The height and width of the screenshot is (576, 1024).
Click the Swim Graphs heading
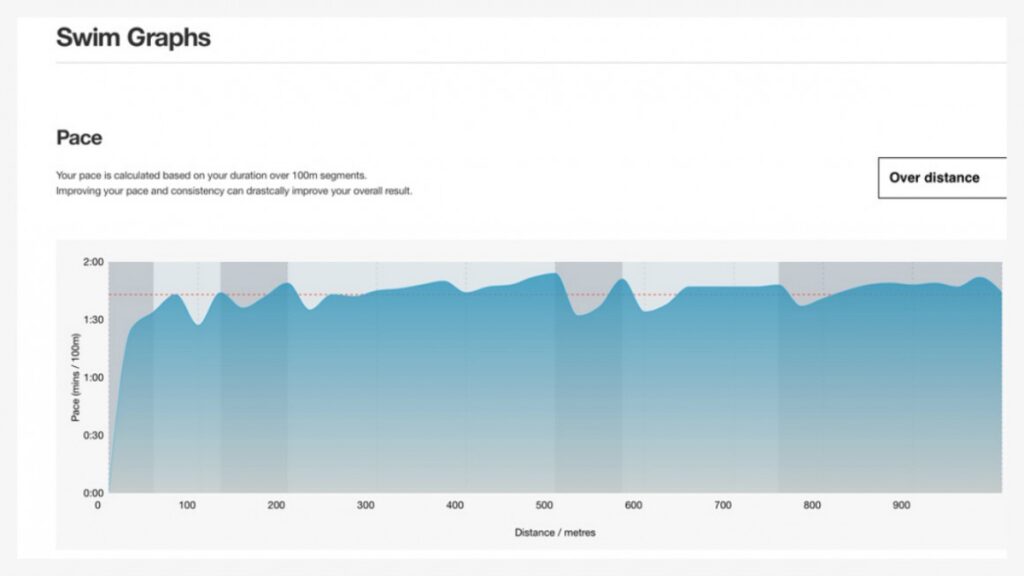133,37
